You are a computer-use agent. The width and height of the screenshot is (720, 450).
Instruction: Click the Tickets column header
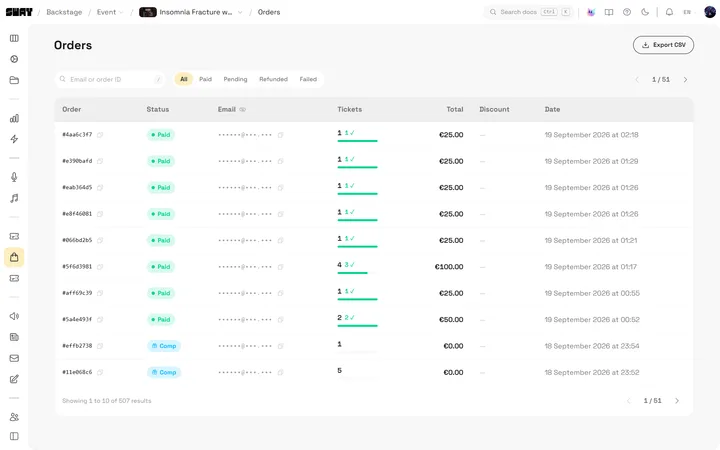349,110
